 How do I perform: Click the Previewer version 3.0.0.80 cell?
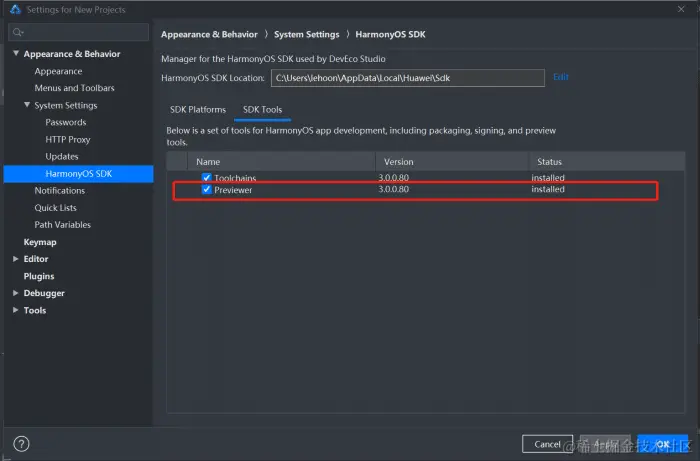[x=393, y=189]
